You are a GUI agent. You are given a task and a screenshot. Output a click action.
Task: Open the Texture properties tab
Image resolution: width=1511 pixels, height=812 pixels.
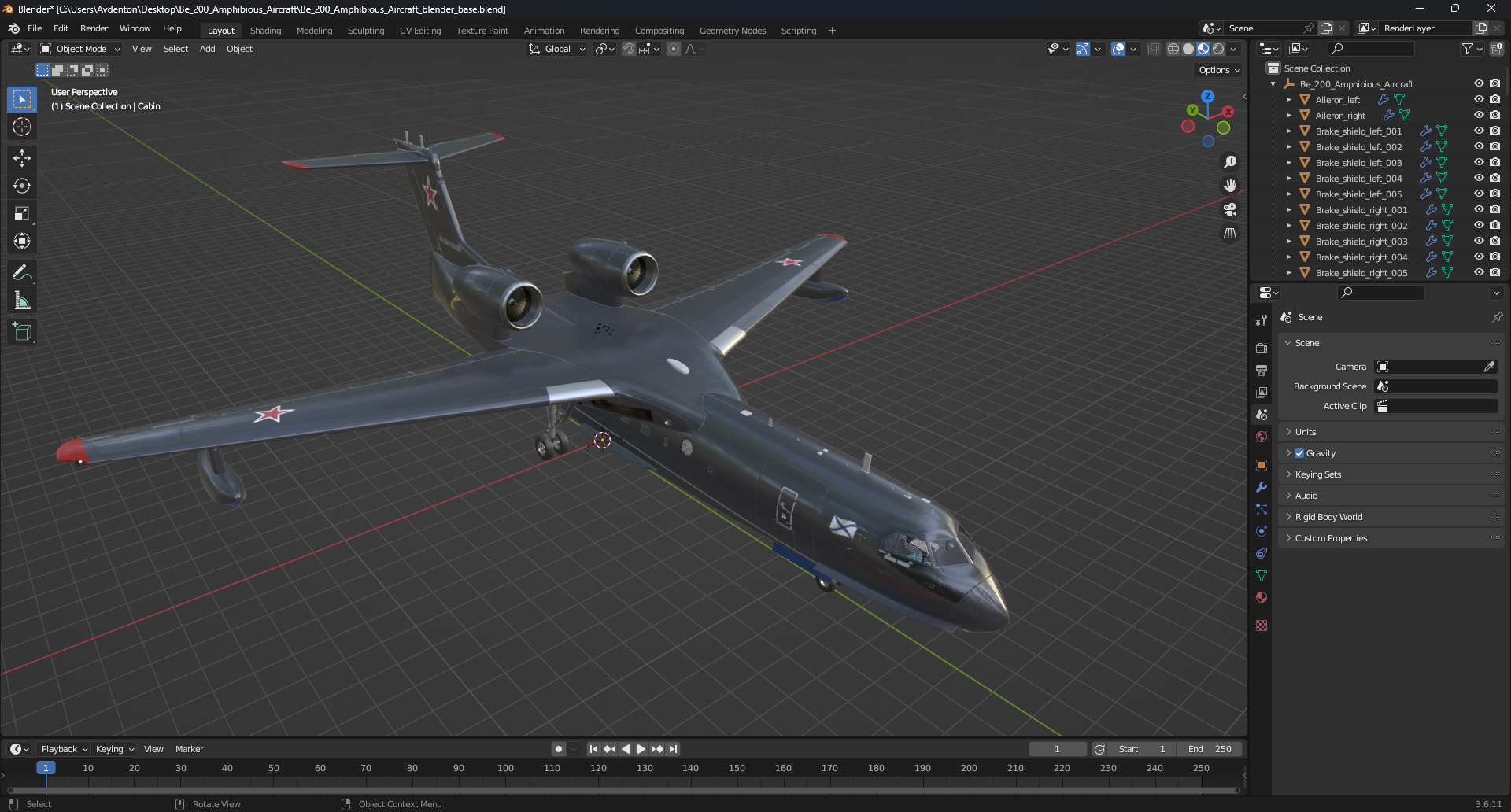[1262, 626]
